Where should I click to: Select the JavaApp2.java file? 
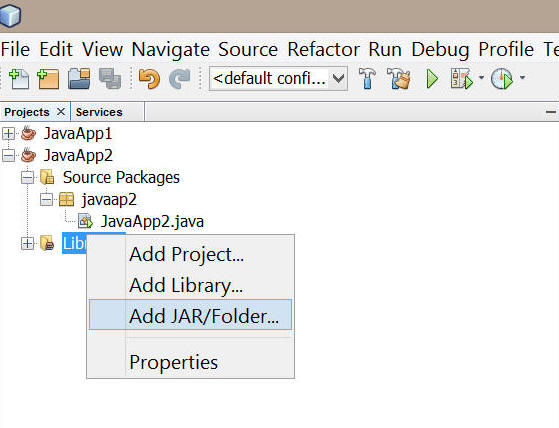152,222
